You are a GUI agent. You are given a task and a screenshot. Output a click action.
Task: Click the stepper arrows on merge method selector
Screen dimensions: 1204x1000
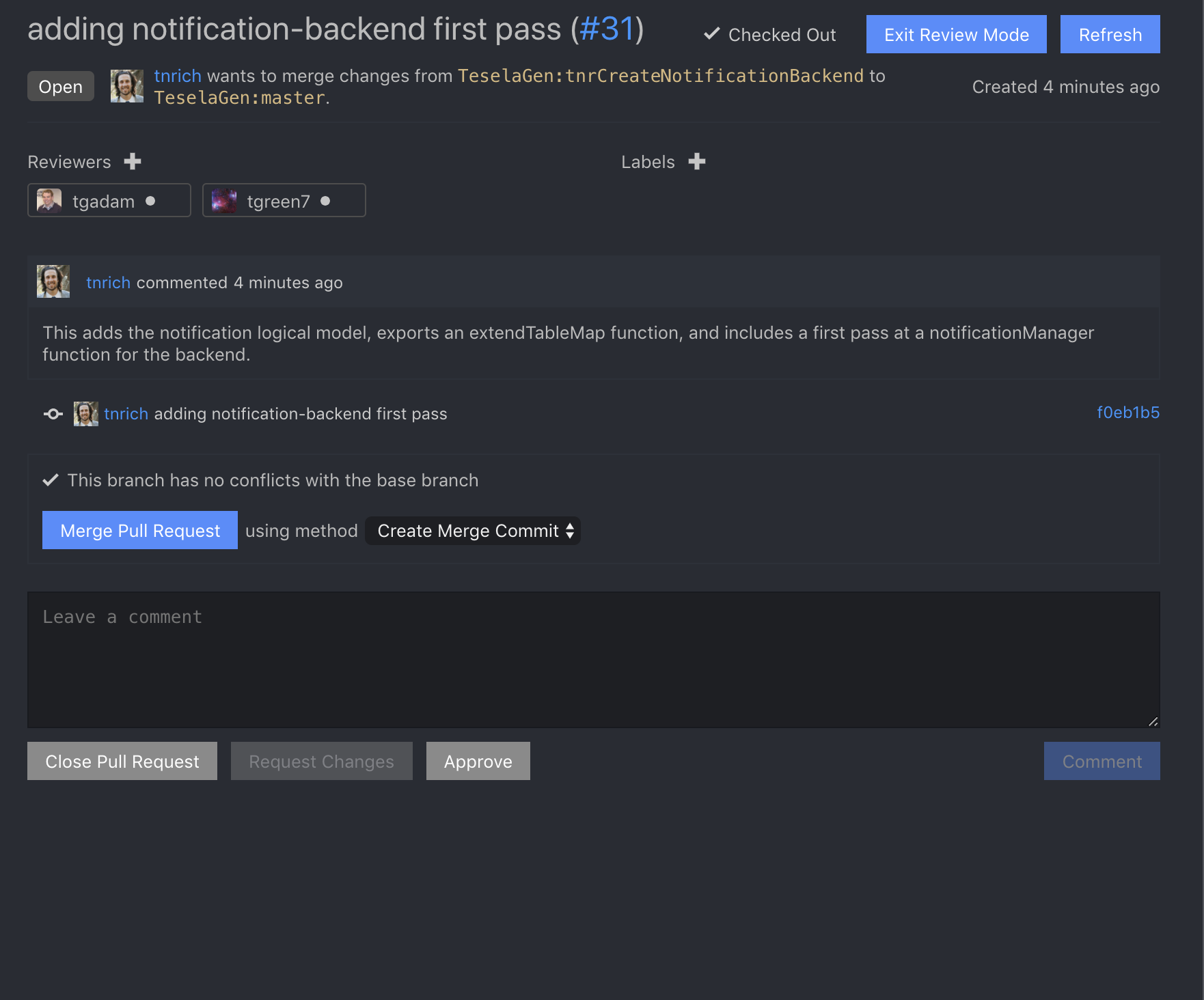[x=570, y=531]
